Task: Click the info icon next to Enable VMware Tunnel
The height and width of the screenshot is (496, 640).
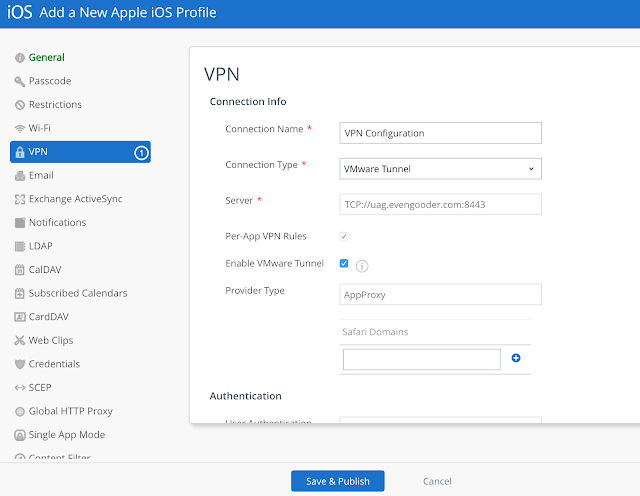Action: pyautogui.click(x=362, y=266)
